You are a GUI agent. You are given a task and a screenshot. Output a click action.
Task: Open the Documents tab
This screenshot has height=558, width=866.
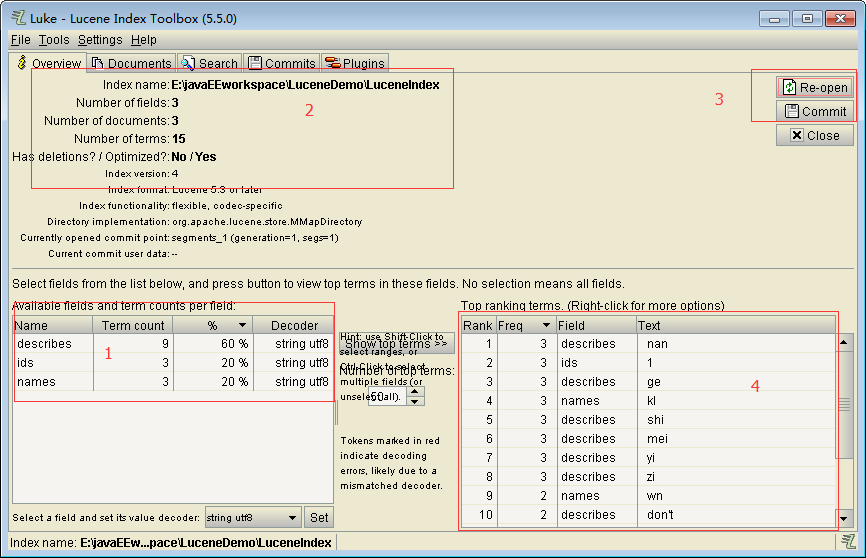[x=131, y=63]
